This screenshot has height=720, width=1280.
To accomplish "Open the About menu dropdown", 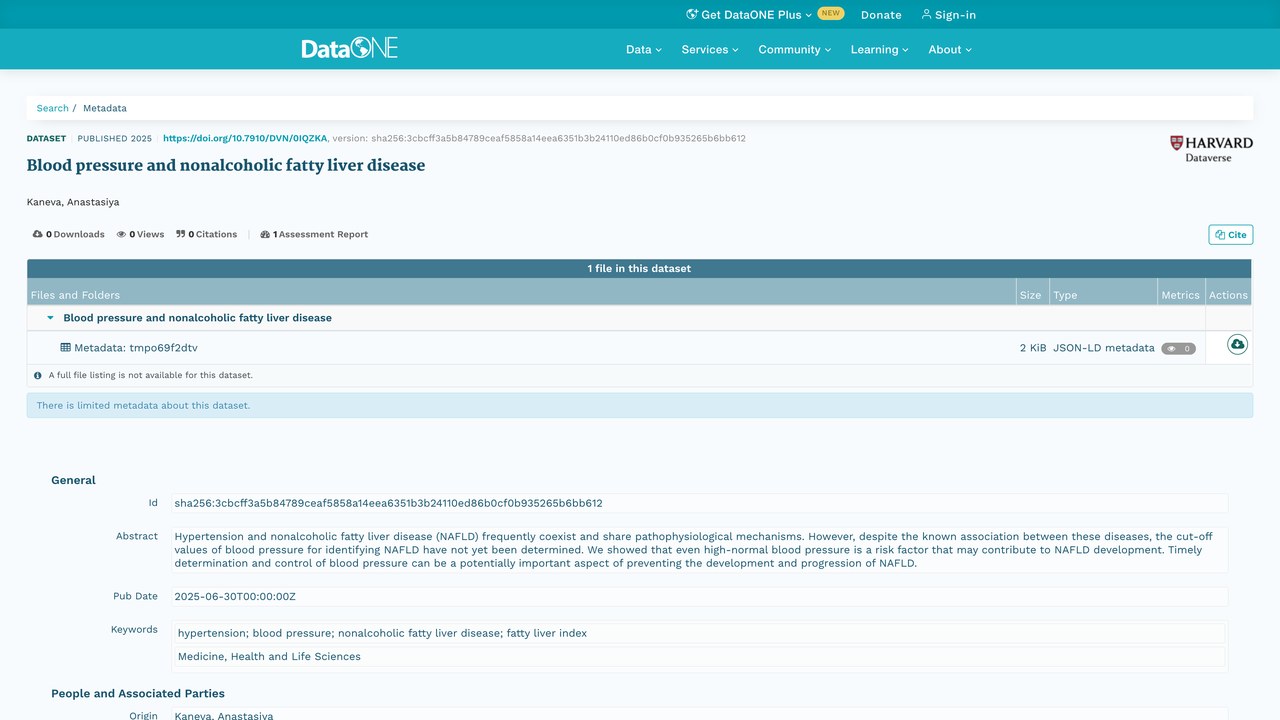I will point(950,49).
